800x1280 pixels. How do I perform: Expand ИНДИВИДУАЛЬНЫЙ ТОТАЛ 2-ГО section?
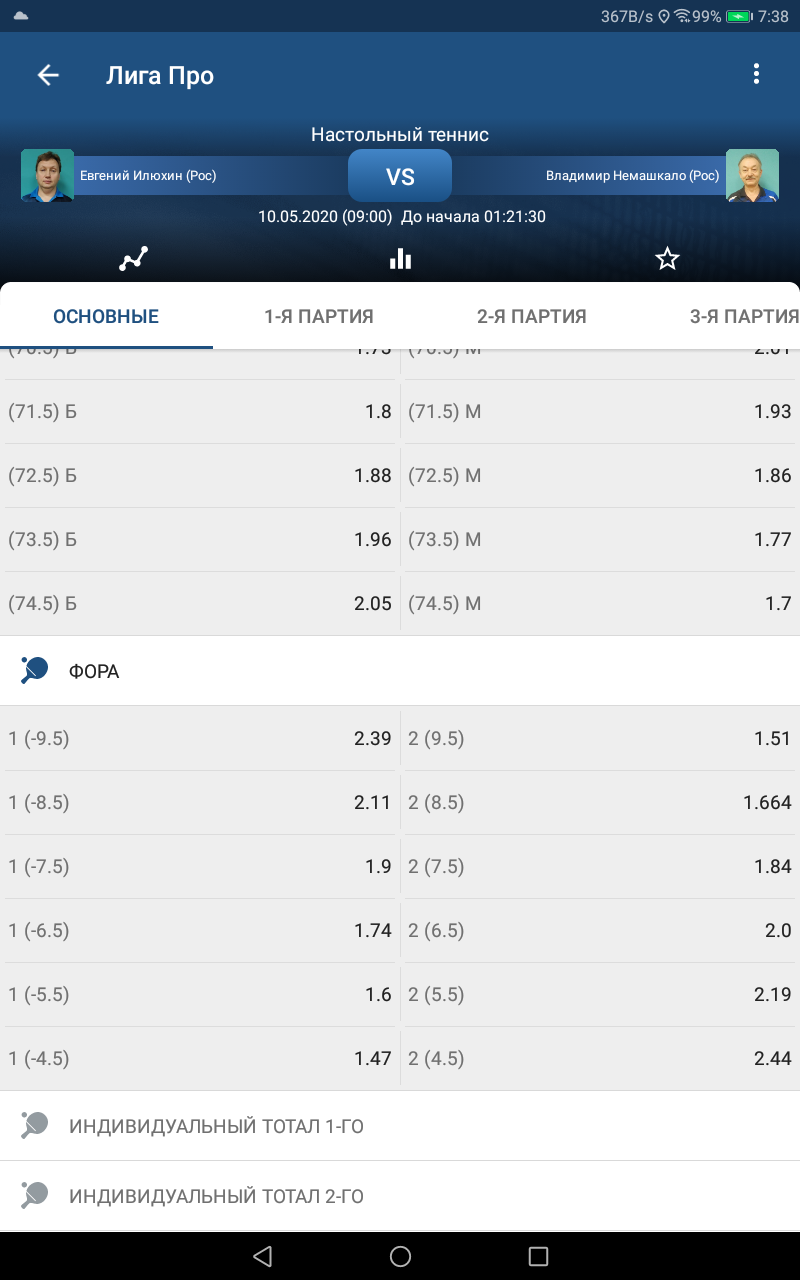point(400,1196)
